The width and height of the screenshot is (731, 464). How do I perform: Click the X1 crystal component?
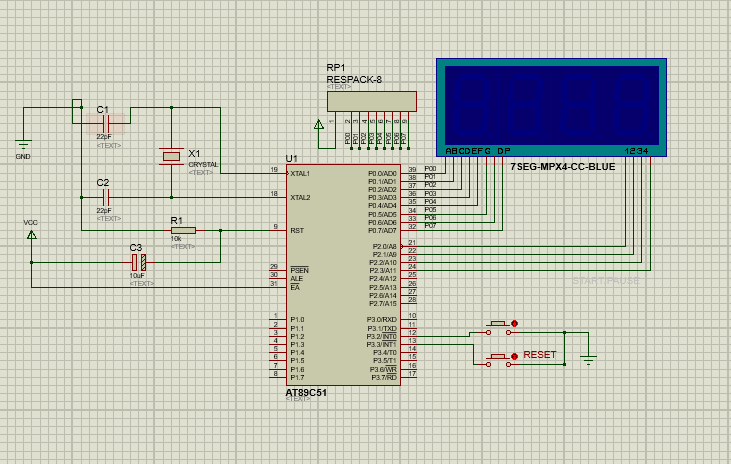[171, 157]
